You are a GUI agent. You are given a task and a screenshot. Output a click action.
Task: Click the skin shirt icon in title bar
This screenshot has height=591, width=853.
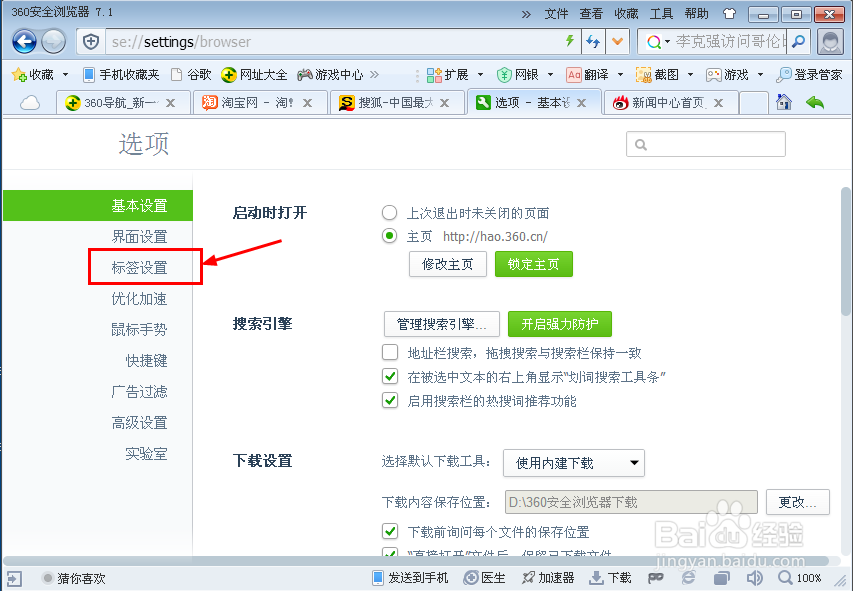(729, 13)
